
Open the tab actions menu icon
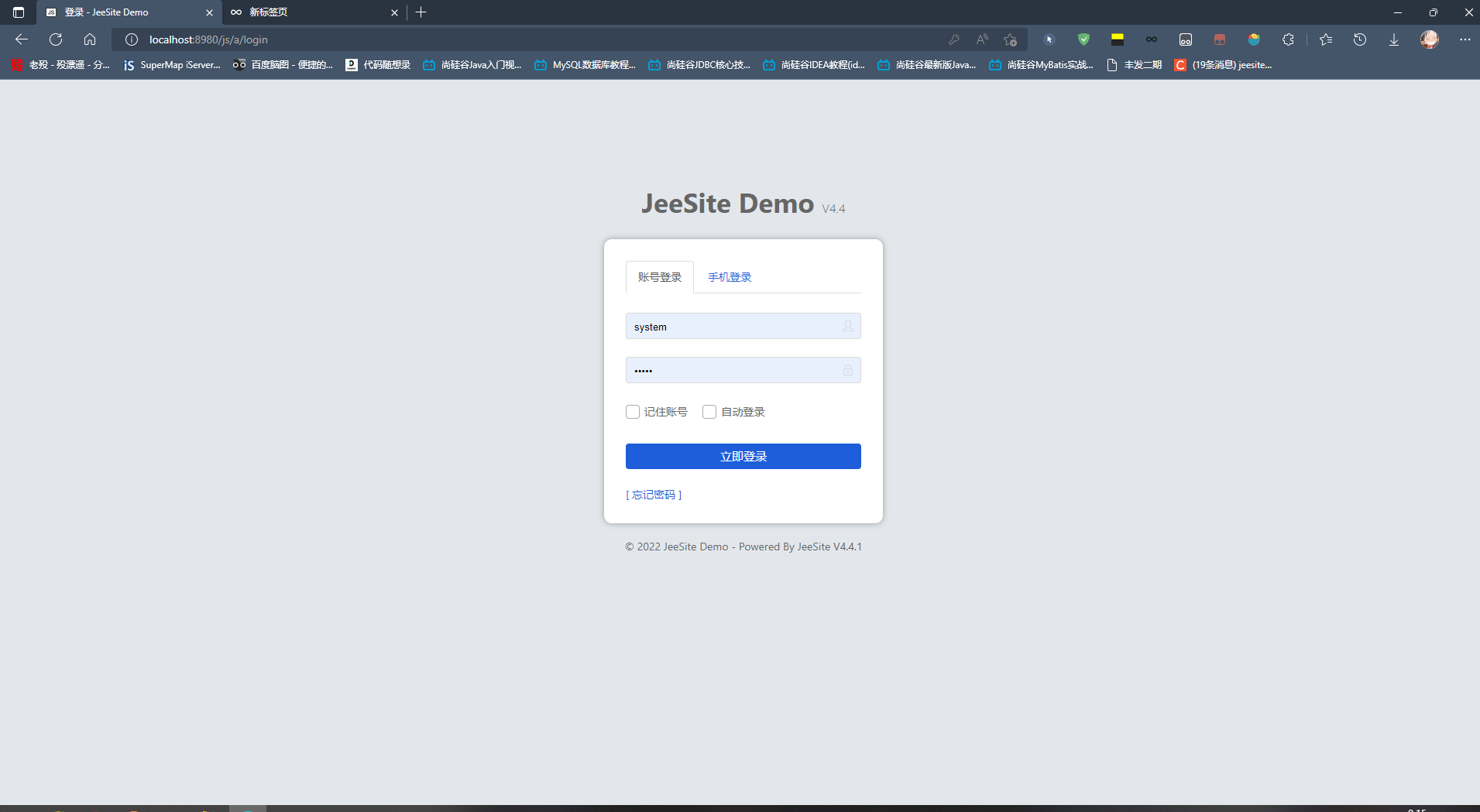[19, 12]
